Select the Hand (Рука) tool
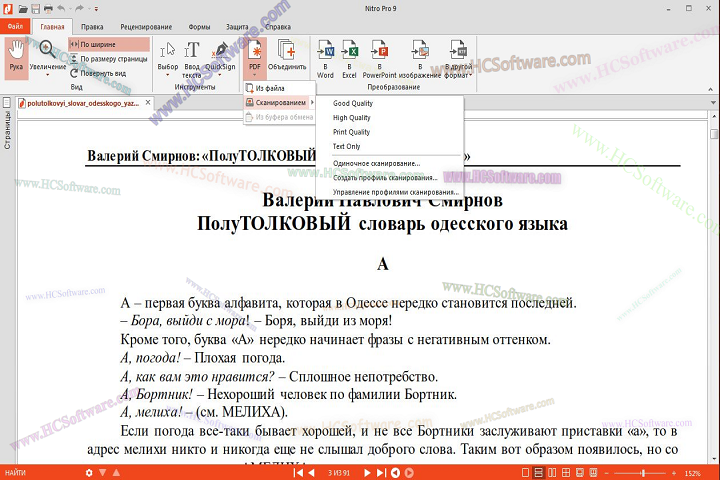Image resolution: width=720 pixels, height=480 pixels. (16, 54)
